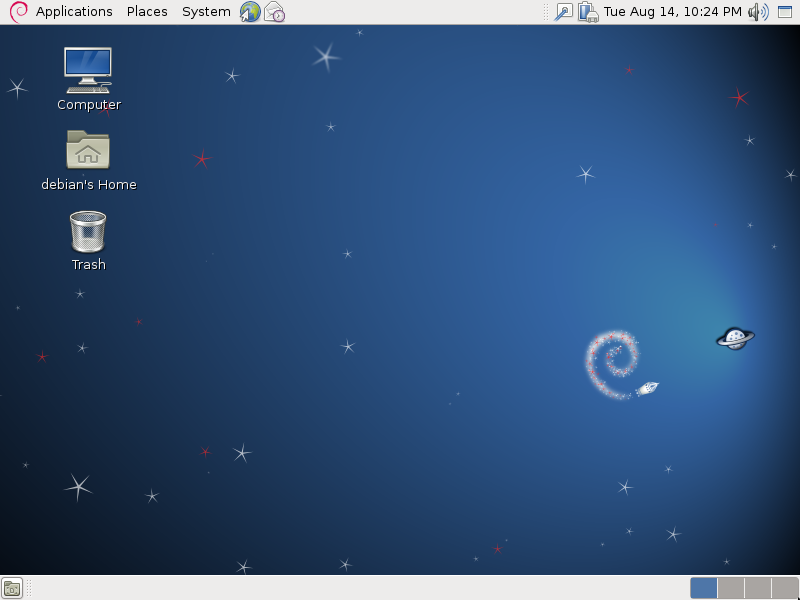Image resolution: width=800 pixels, height=600 pixels.
Task: Click the "Computer" label text
Action: click(x=89, y=105)
